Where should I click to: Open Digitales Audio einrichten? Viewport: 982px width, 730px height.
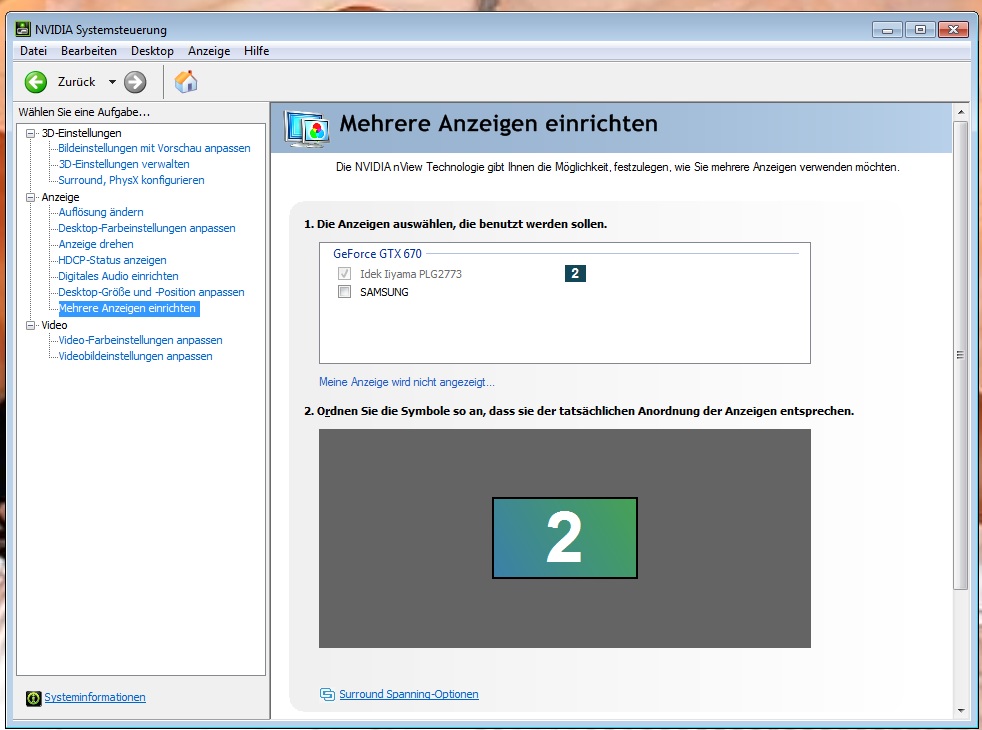(x=118, y=276)
